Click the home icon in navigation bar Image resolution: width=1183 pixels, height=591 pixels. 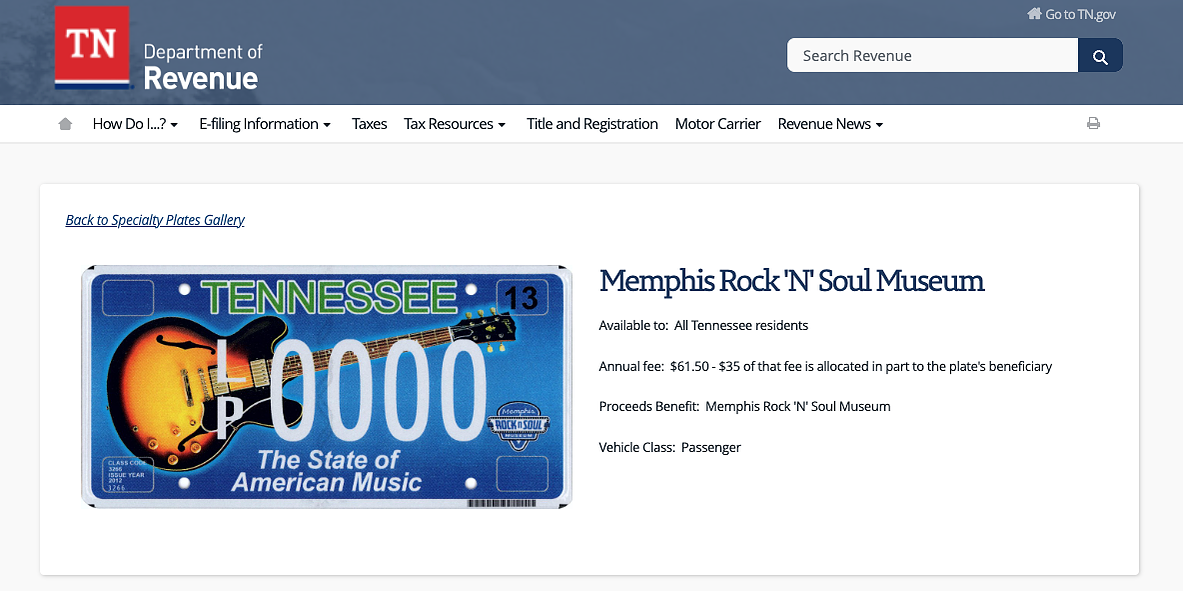(65, 124)
